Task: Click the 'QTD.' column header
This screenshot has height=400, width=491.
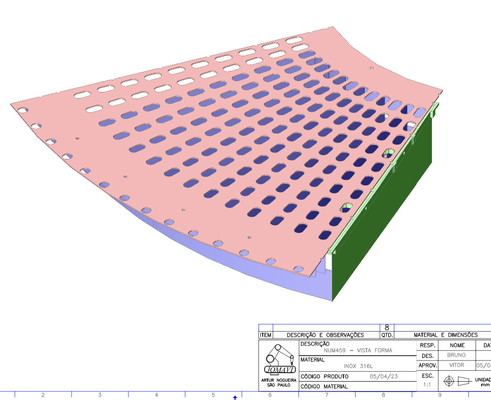Action: coord(387,335)
